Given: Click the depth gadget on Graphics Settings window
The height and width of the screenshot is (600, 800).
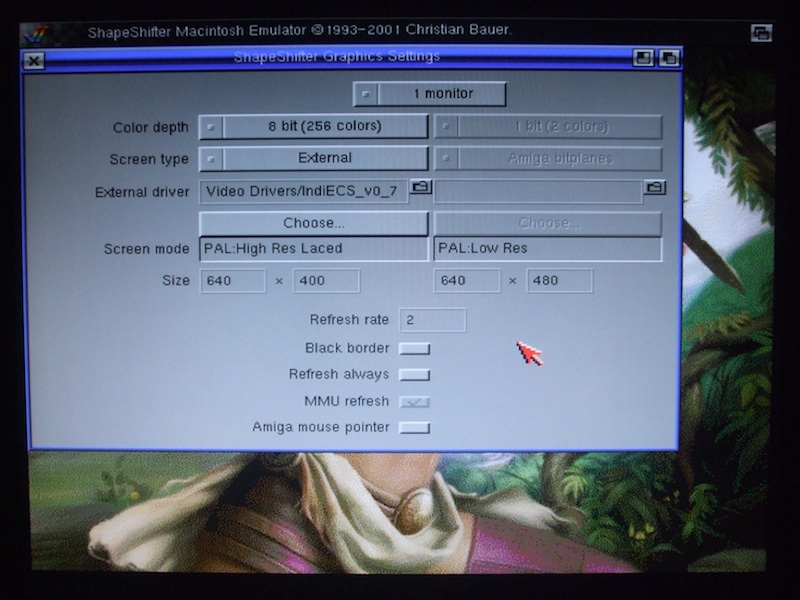Looking at the screenshot, I should (x=668, y=59).
